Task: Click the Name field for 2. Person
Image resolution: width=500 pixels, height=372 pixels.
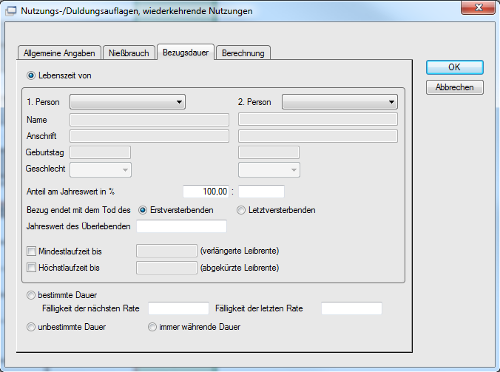Action: click(x=318, y=120)
